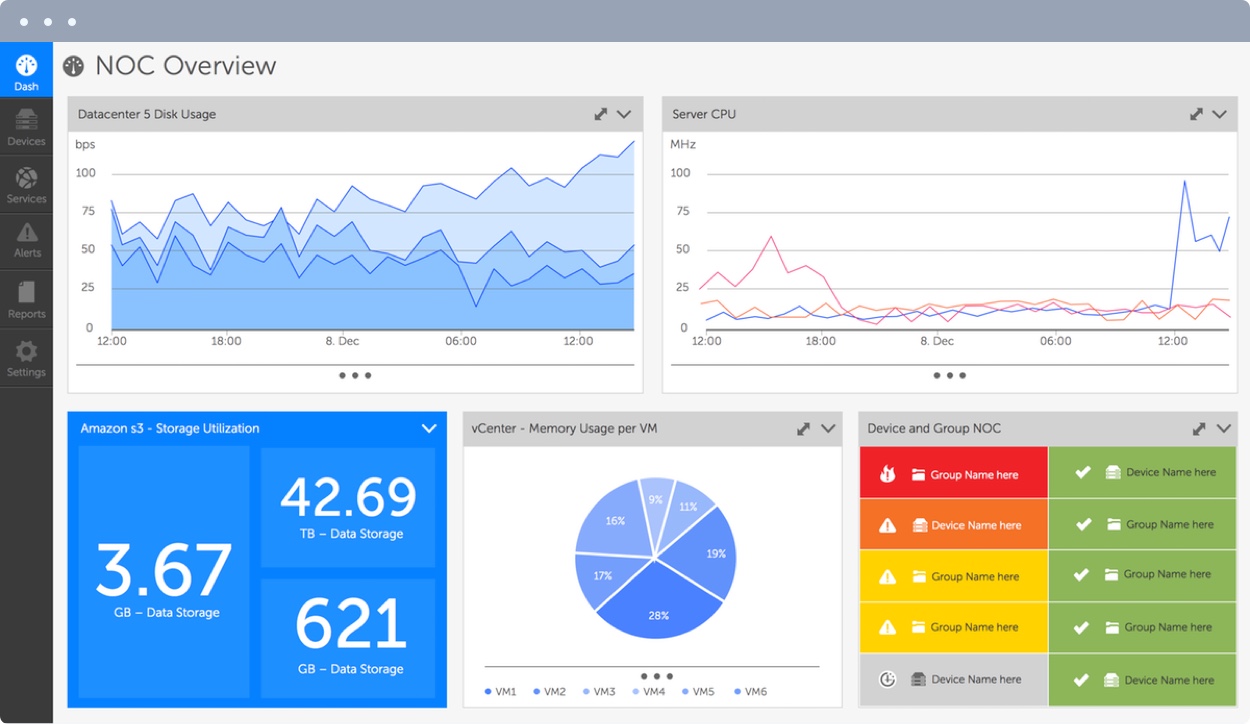This screenshot has height=724, width=1250.
Task: Click the vCenter - Memory Usage per VM title
Action: click(x=565, y=428)
